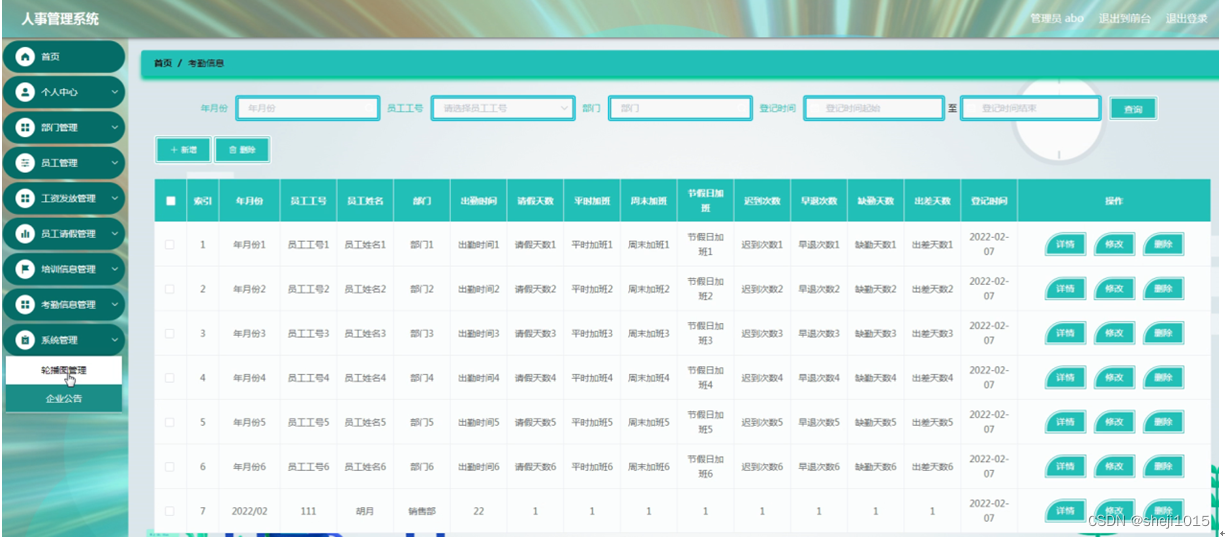The width and height of the screenshot is (1225, 538).
Task: Check the checkbox for row 3
Action: point(170,333)
